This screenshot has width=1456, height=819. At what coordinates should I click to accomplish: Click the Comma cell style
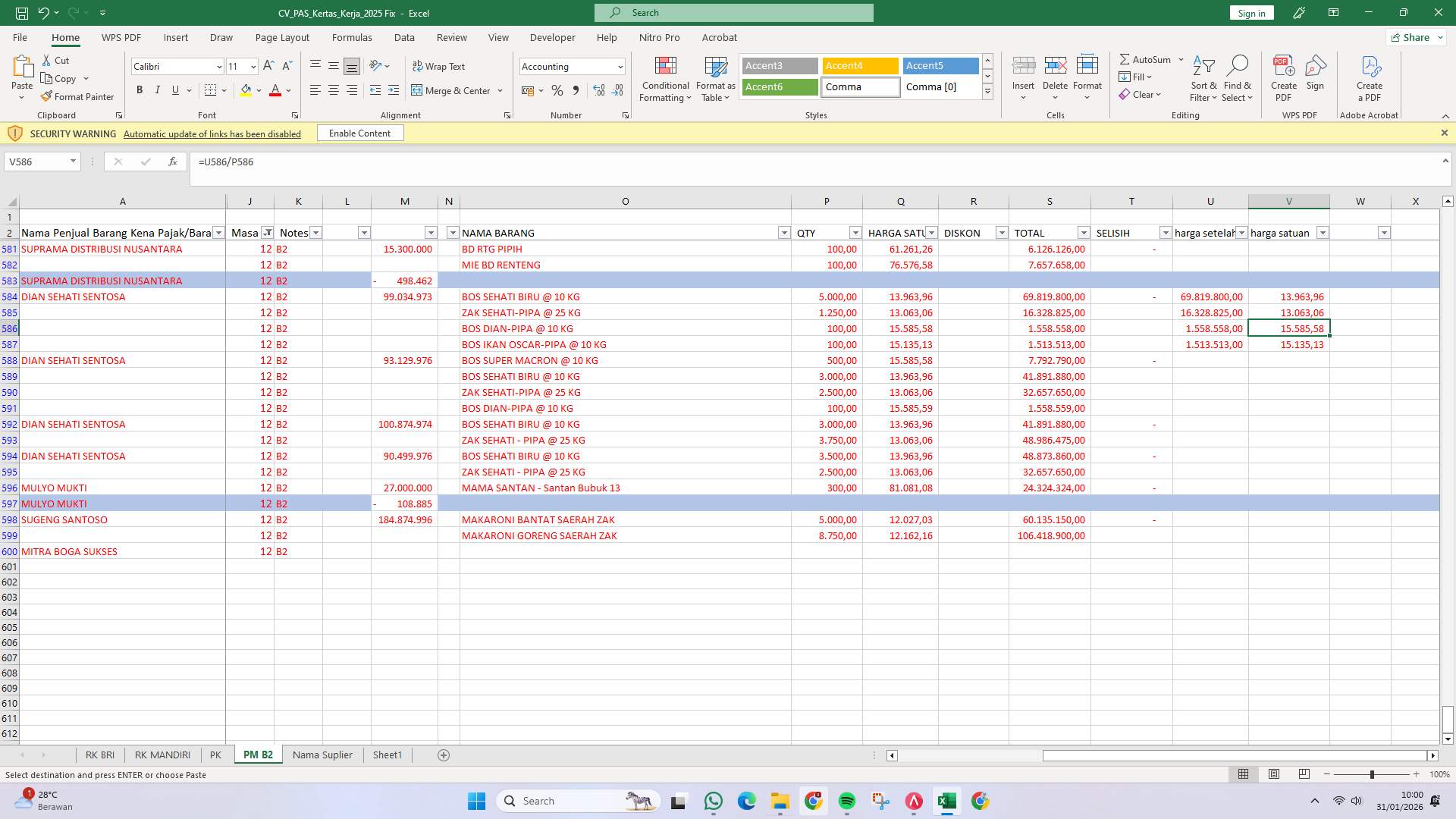coord(860,86)
